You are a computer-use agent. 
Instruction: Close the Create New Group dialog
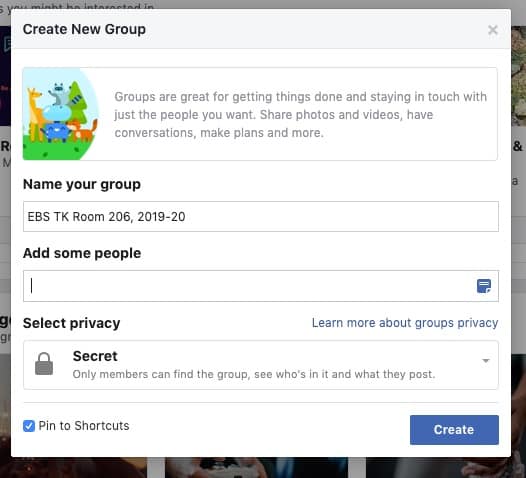tap(492, 30)
